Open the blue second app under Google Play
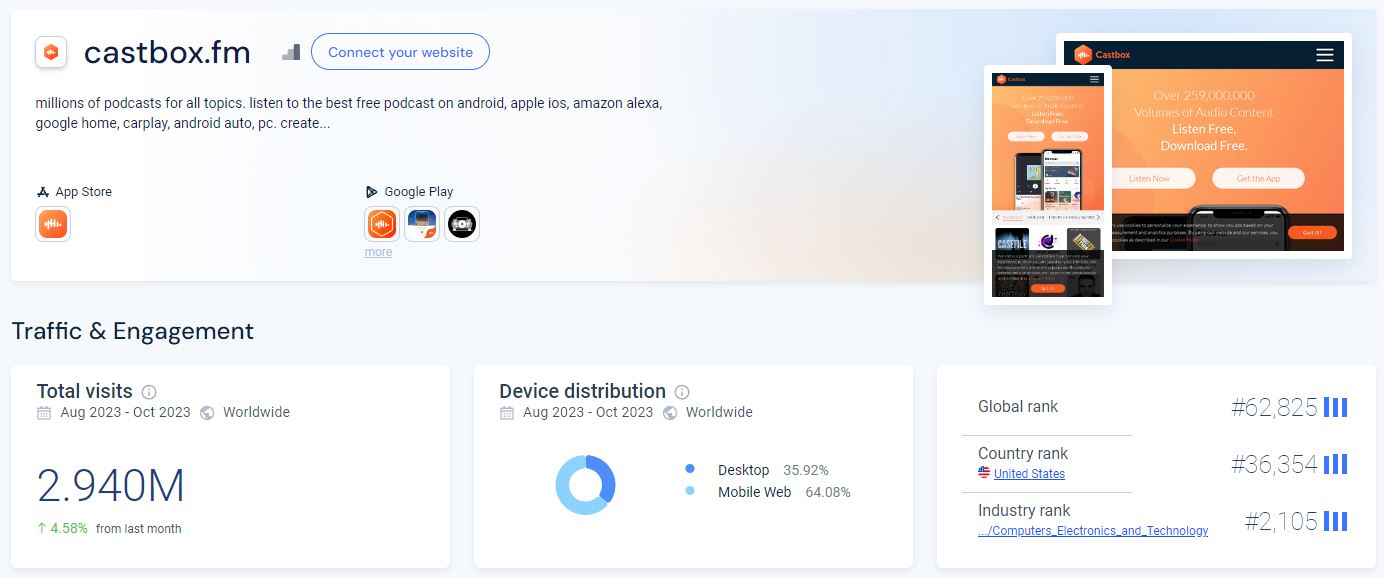This screenshot has height=578, width=1384. (x=422, y=224)
